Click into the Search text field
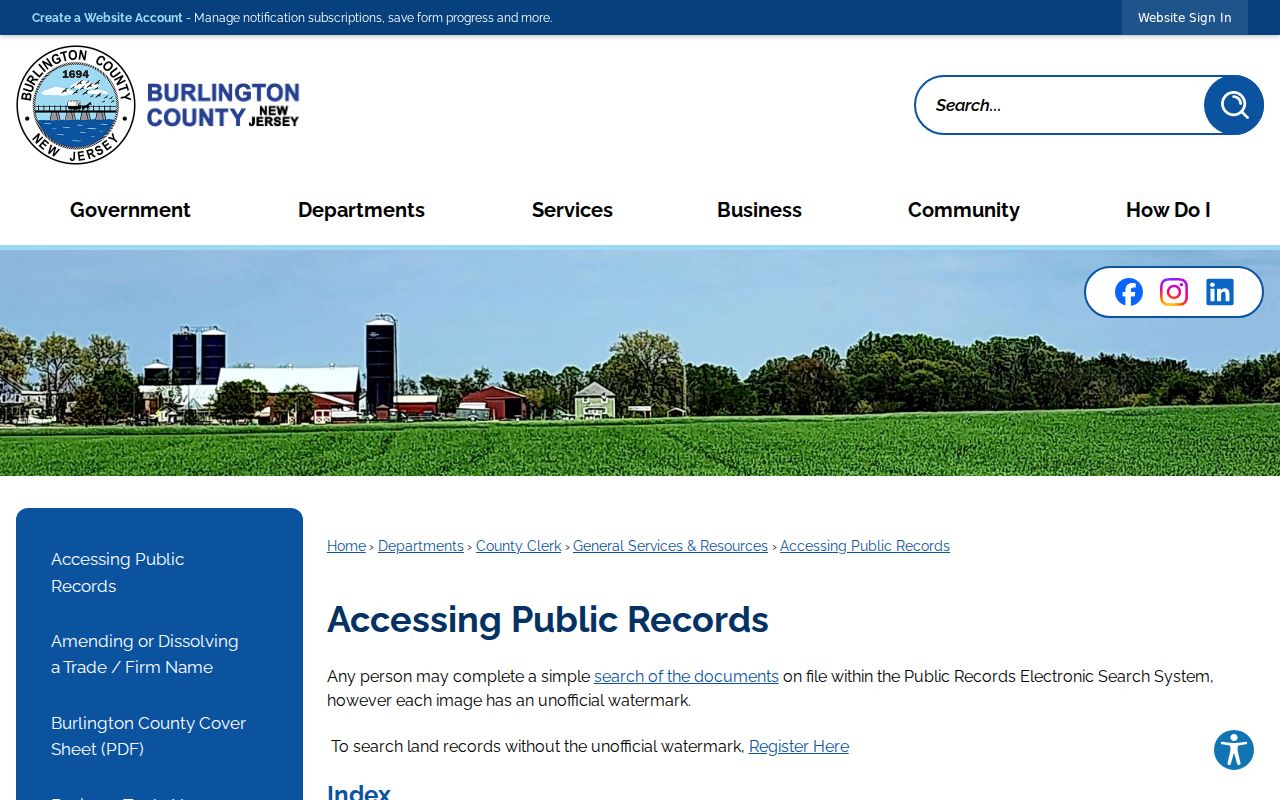This screenshot has width=1280, height=800. pyautogui.click(x=1060, y=105)
